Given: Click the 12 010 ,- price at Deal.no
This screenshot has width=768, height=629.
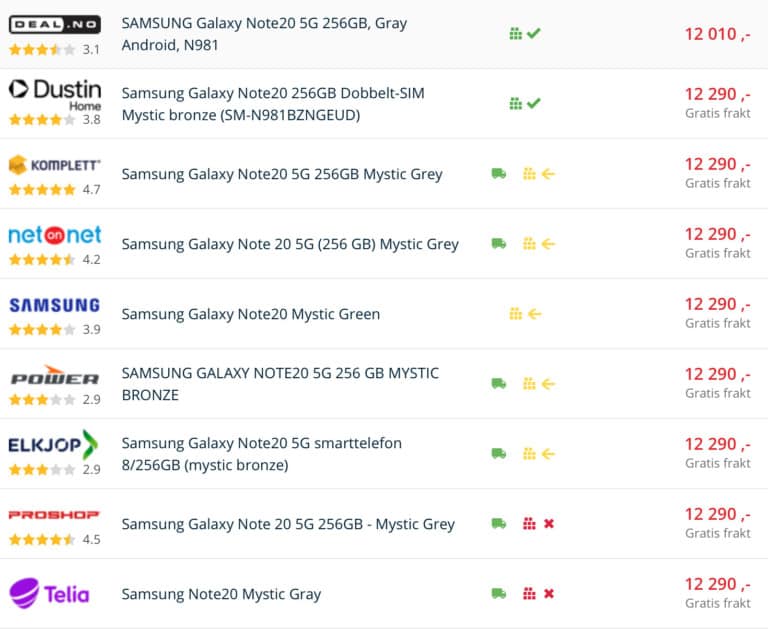Looking at the screenshot, I should [717, 34].
